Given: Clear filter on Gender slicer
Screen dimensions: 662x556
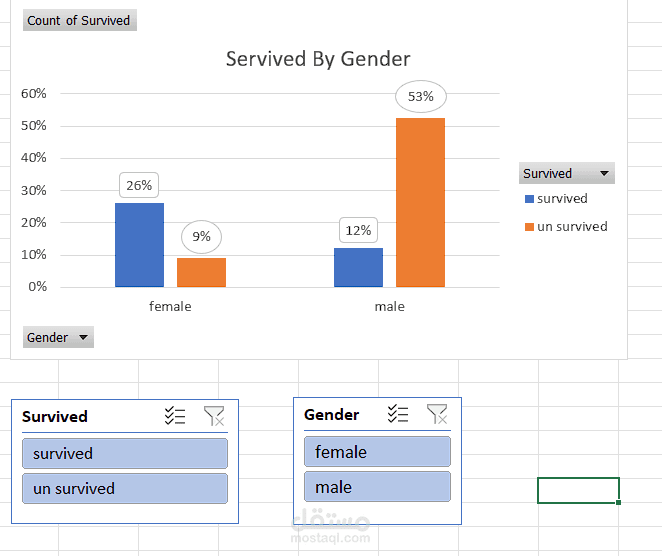Looking at the screenshot, I should (x=436, y=414).
